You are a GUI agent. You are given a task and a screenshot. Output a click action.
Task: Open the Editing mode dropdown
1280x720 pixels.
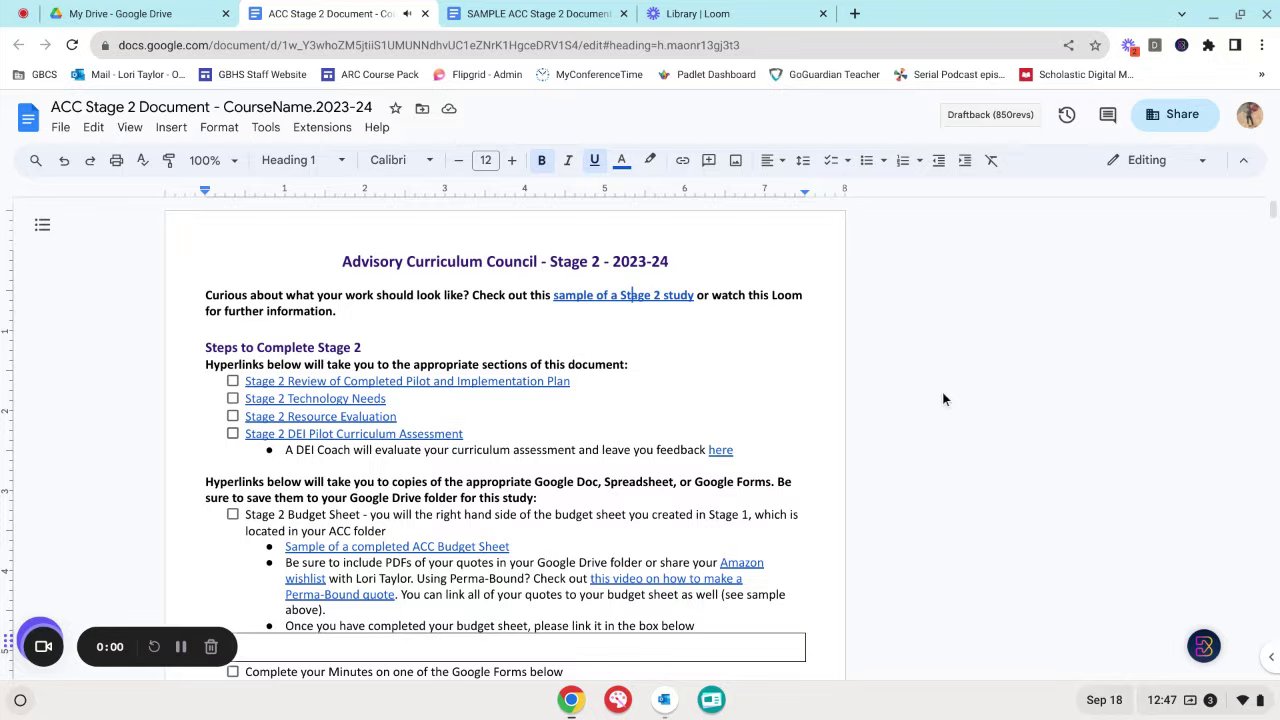(1157, 160)
